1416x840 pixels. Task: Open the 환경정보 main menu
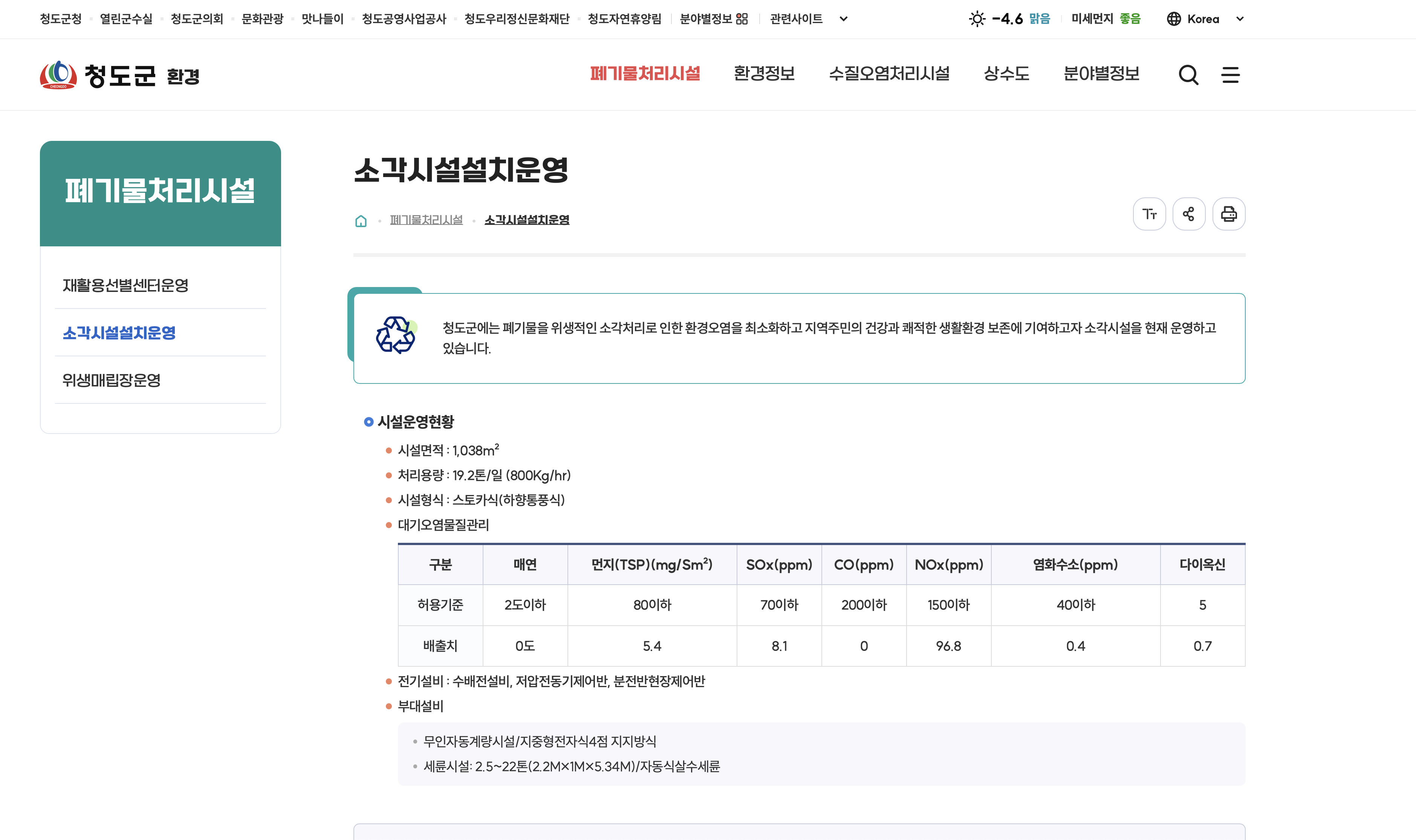[764, 73]
